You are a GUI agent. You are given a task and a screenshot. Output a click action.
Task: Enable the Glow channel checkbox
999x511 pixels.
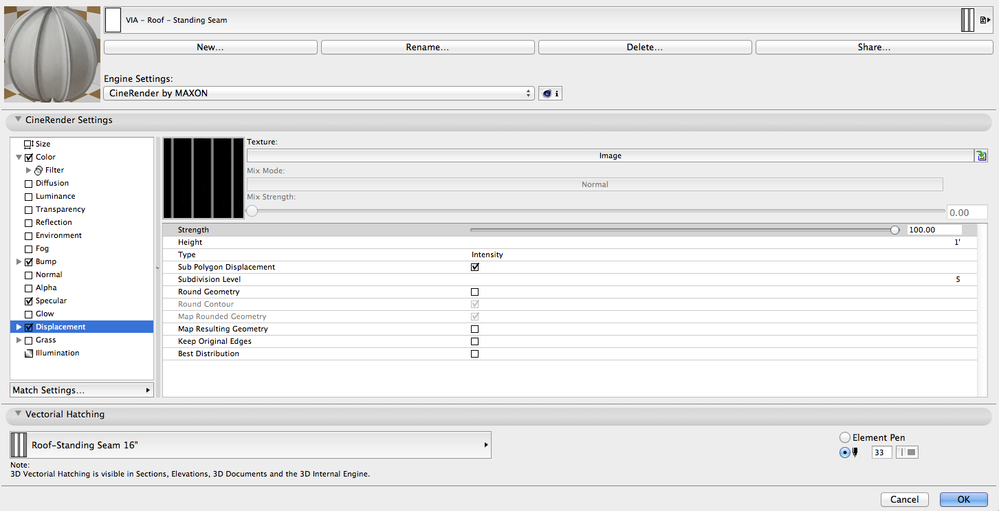point(28,314)
